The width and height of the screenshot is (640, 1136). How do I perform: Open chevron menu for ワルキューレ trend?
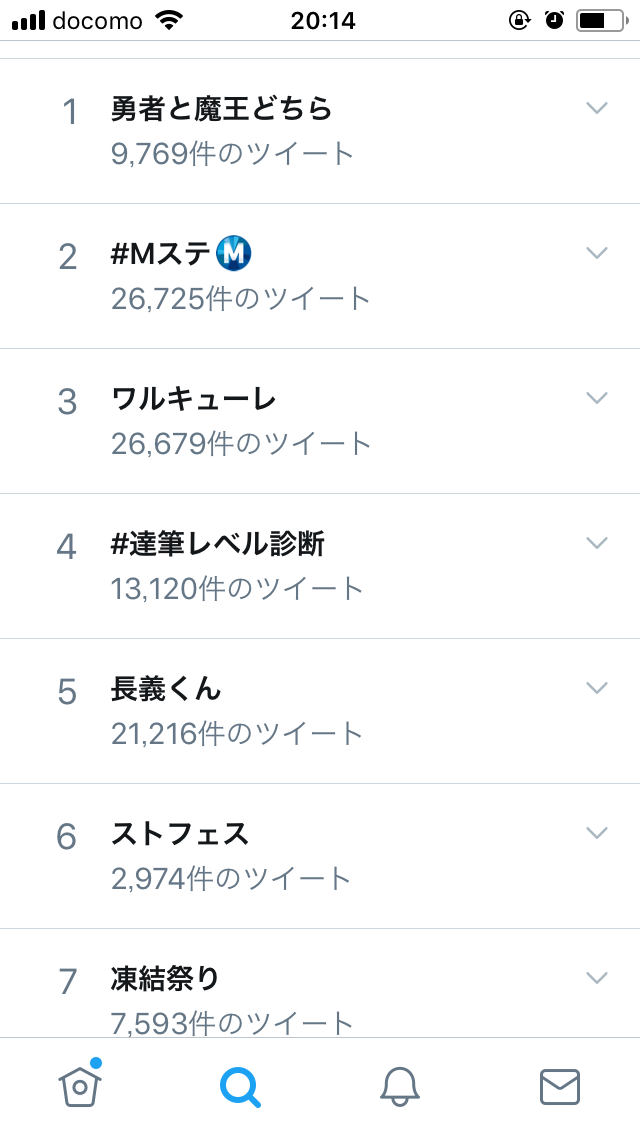click(x=597, y=398)
